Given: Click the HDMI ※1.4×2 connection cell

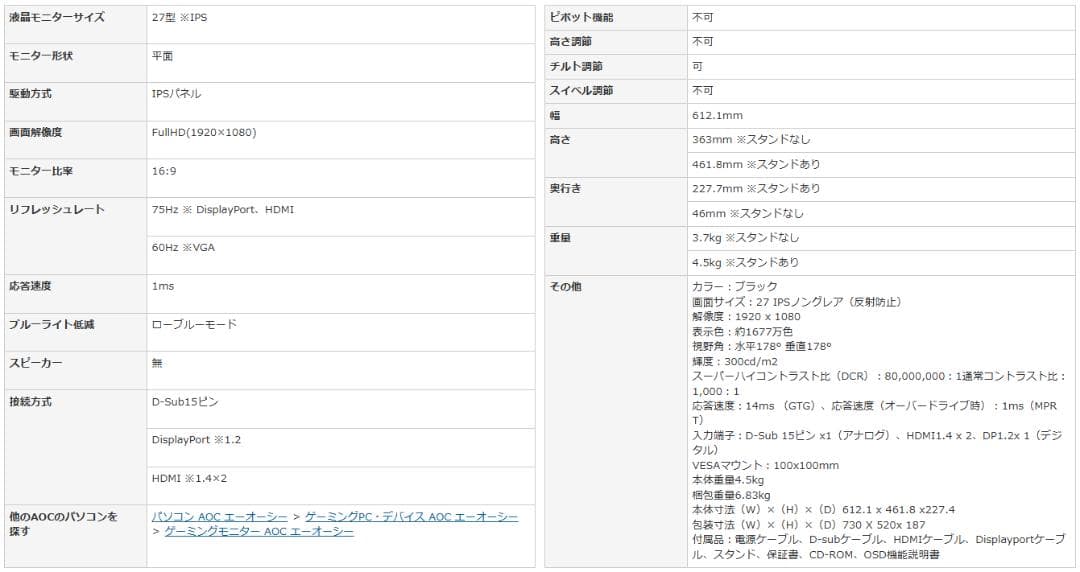Looking at the screenshot, I should [x=189, y=479].
